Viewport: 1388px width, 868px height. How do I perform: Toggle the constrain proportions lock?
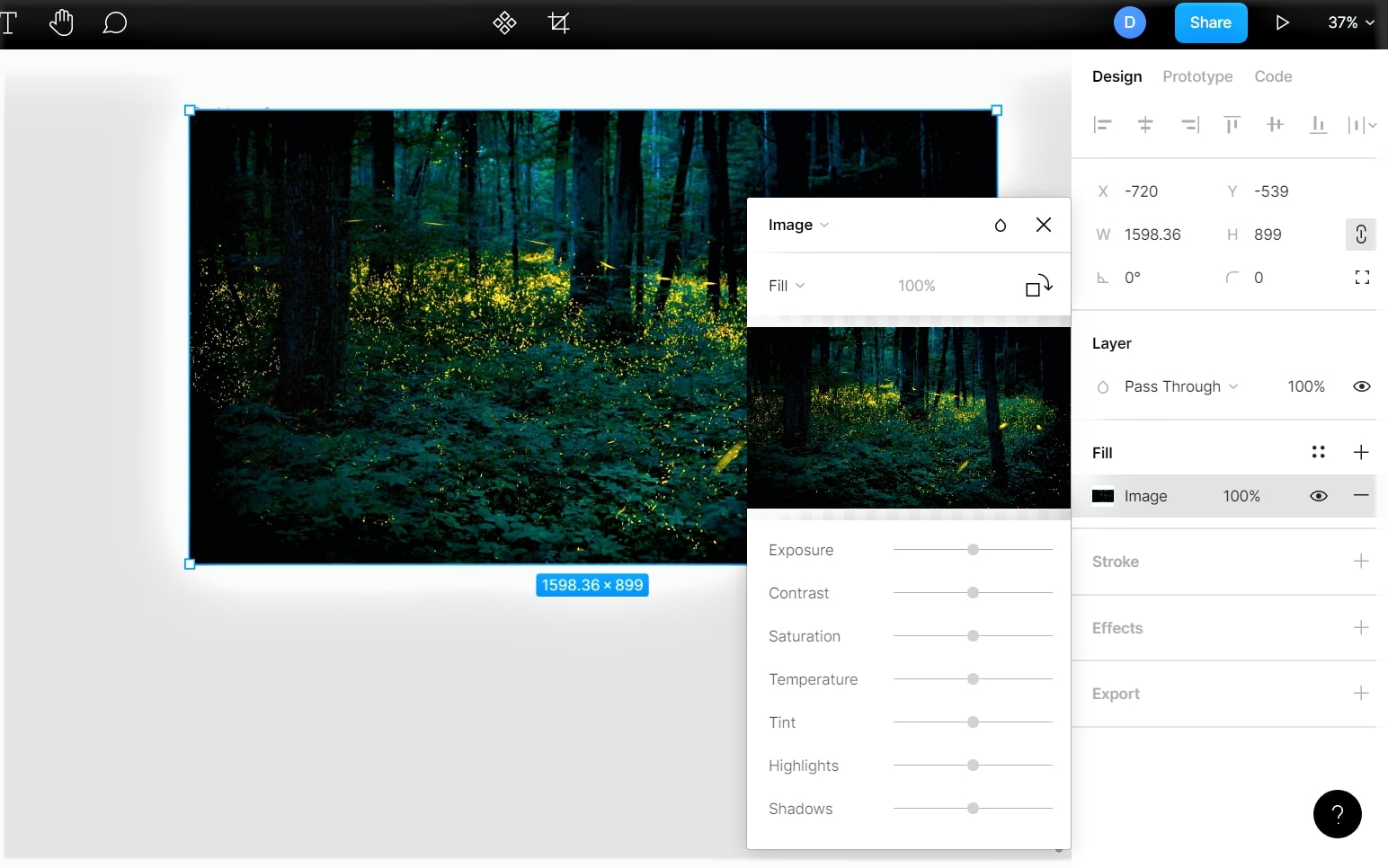tap(1361, 235)
